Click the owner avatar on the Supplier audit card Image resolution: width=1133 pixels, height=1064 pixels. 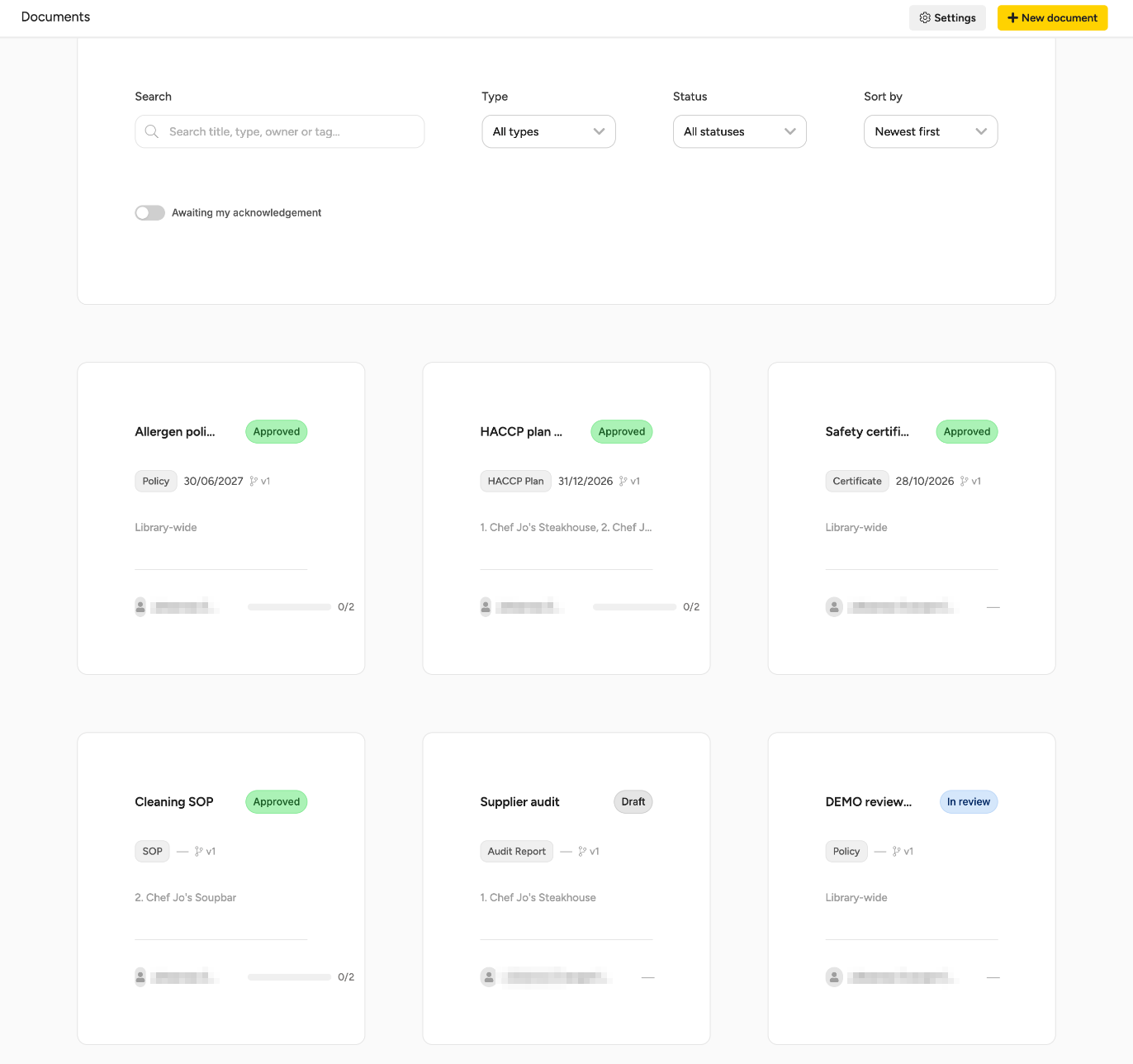point(489,977)
